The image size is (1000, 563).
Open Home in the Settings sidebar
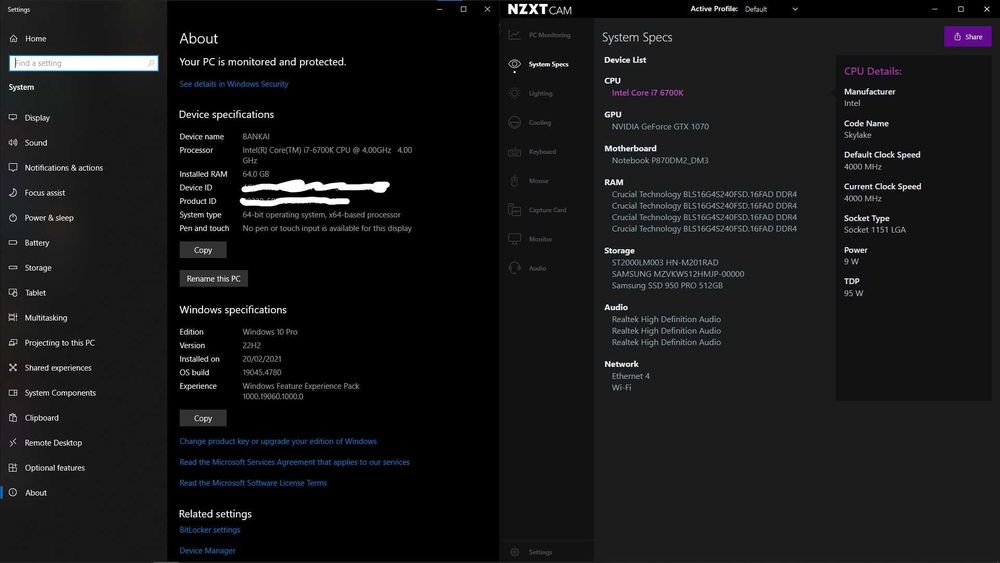click(36, 38)
